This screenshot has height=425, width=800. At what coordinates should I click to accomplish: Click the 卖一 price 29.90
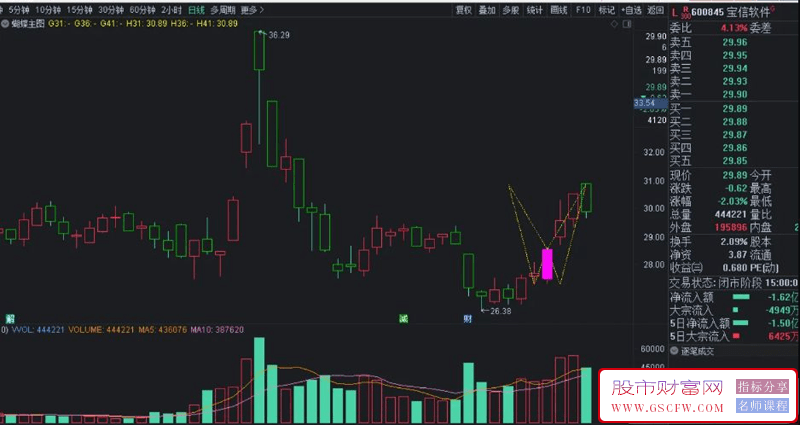pyautogui.click(x=735, y=94)
